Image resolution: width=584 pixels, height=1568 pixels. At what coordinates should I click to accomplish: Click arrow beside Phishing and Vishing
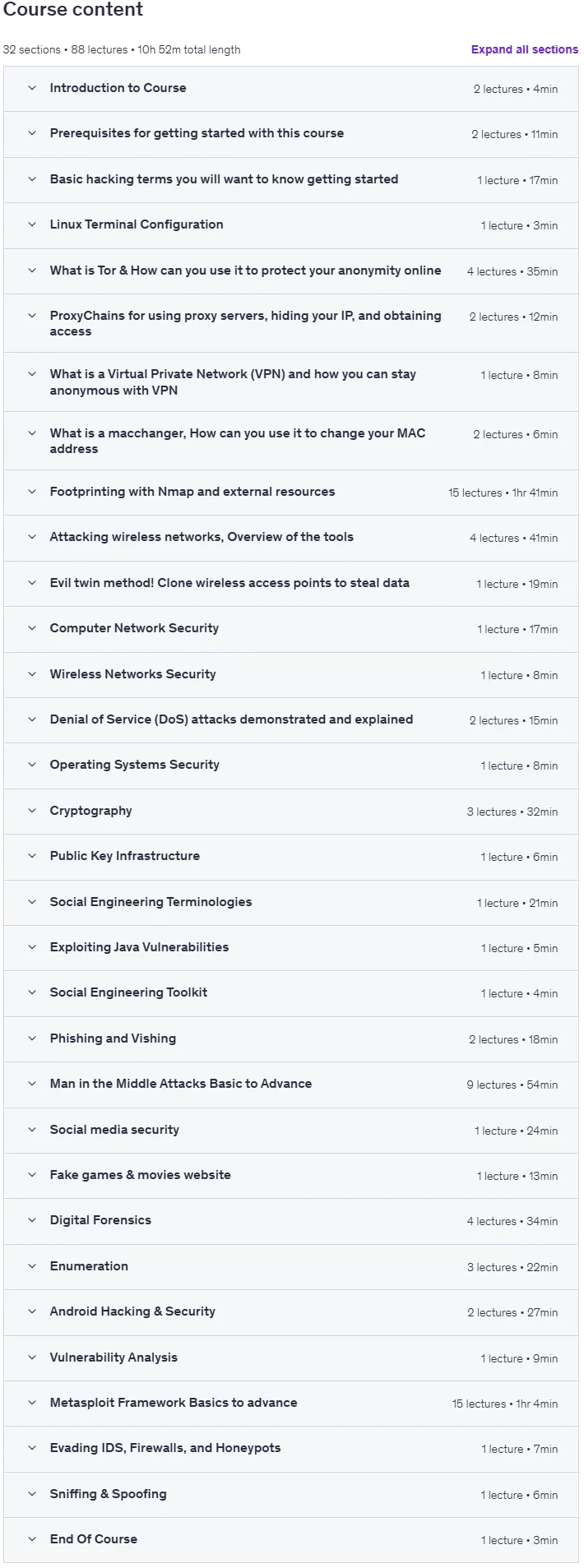32,1038
